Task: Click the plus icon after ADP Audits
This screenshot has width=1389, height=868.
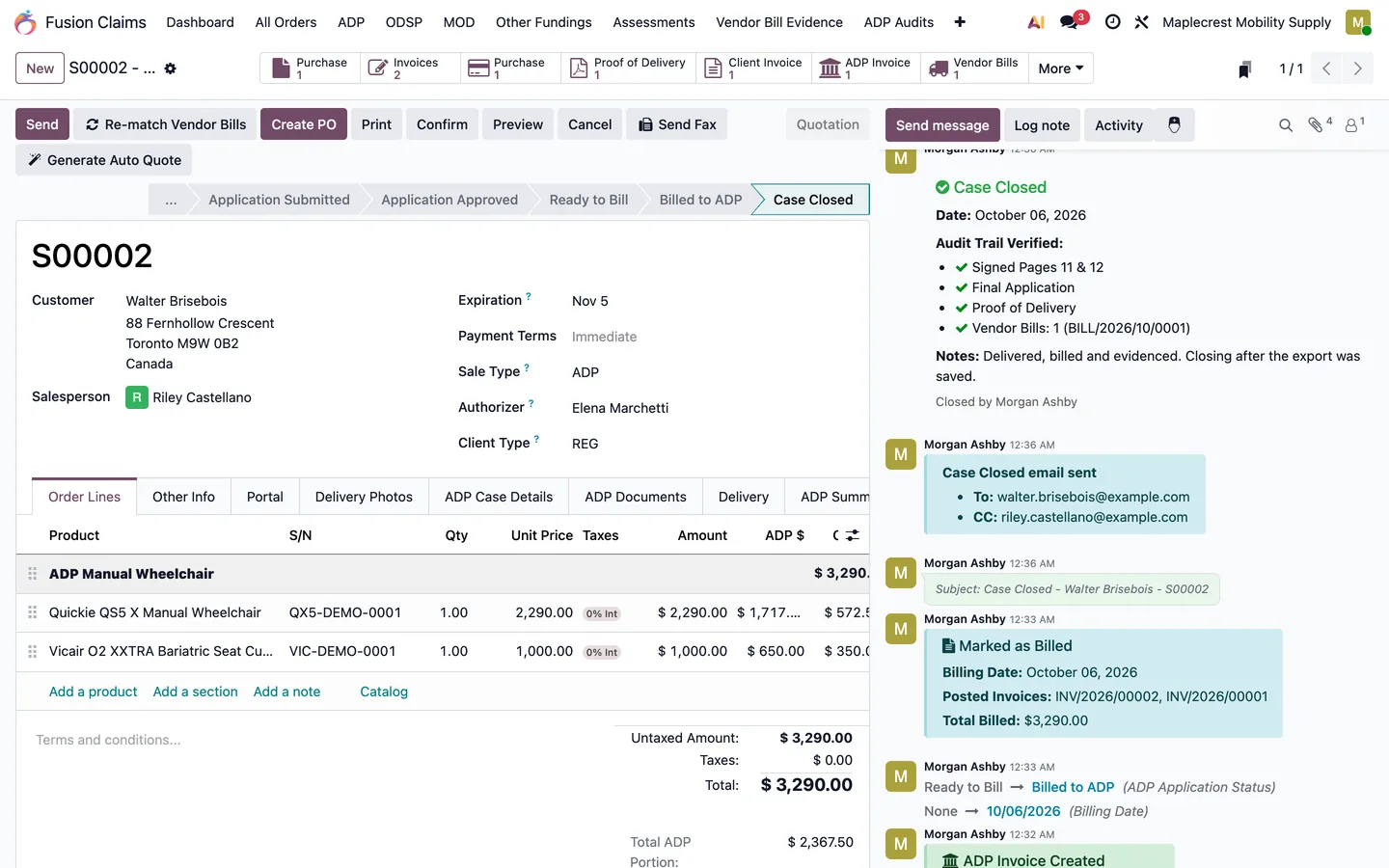Action: point(960,22)
